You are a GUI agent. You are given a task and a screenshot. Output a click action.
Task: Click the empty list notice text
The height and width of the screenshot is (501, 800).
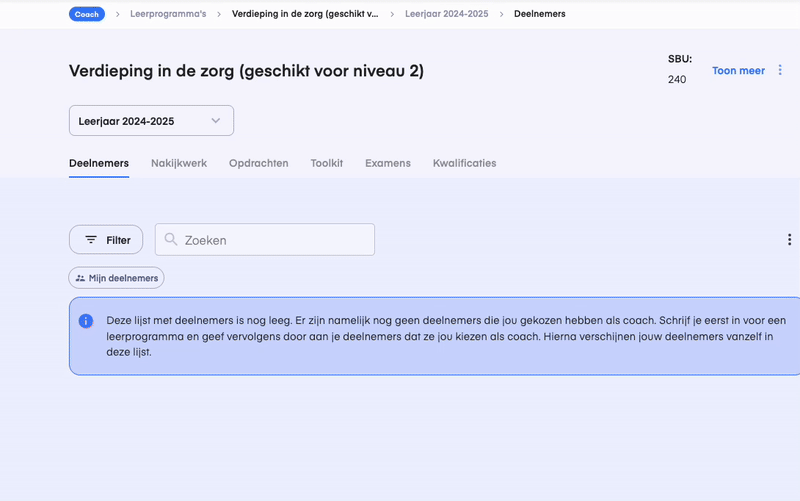[x=446, y=336]
